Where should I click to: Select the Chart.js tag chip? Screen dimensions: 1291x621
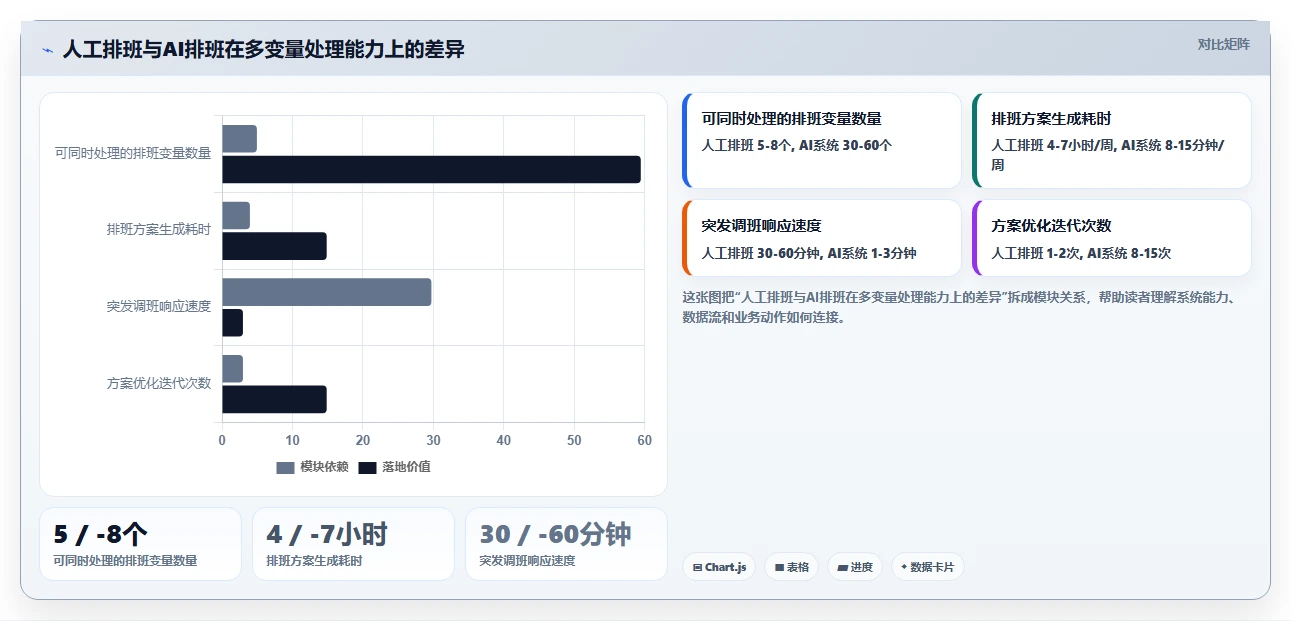pyautogui.click(x=719, y=567)
